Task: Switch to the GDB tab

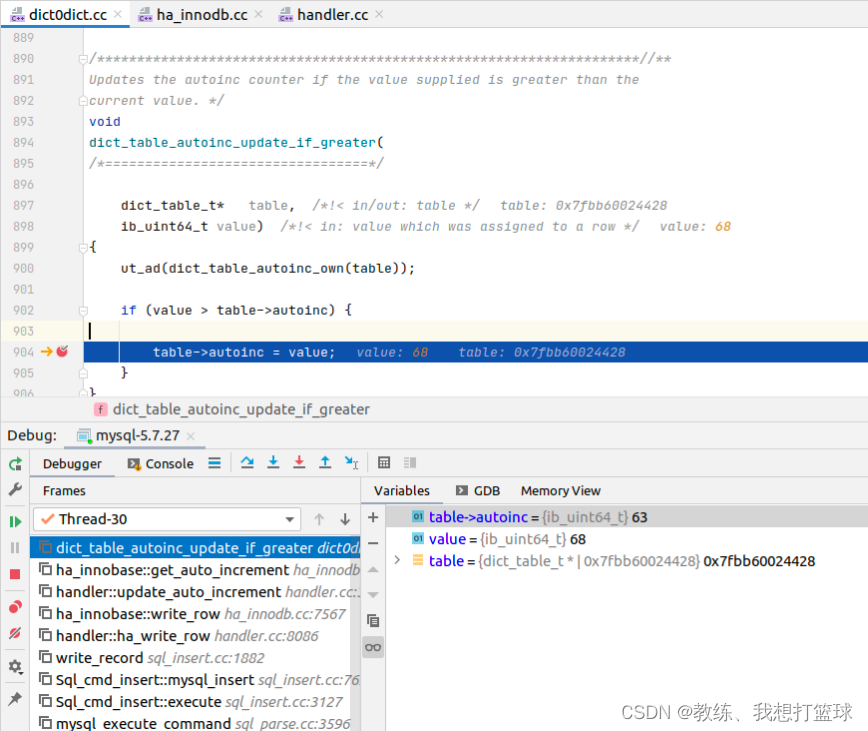Action: click(478, 491)
